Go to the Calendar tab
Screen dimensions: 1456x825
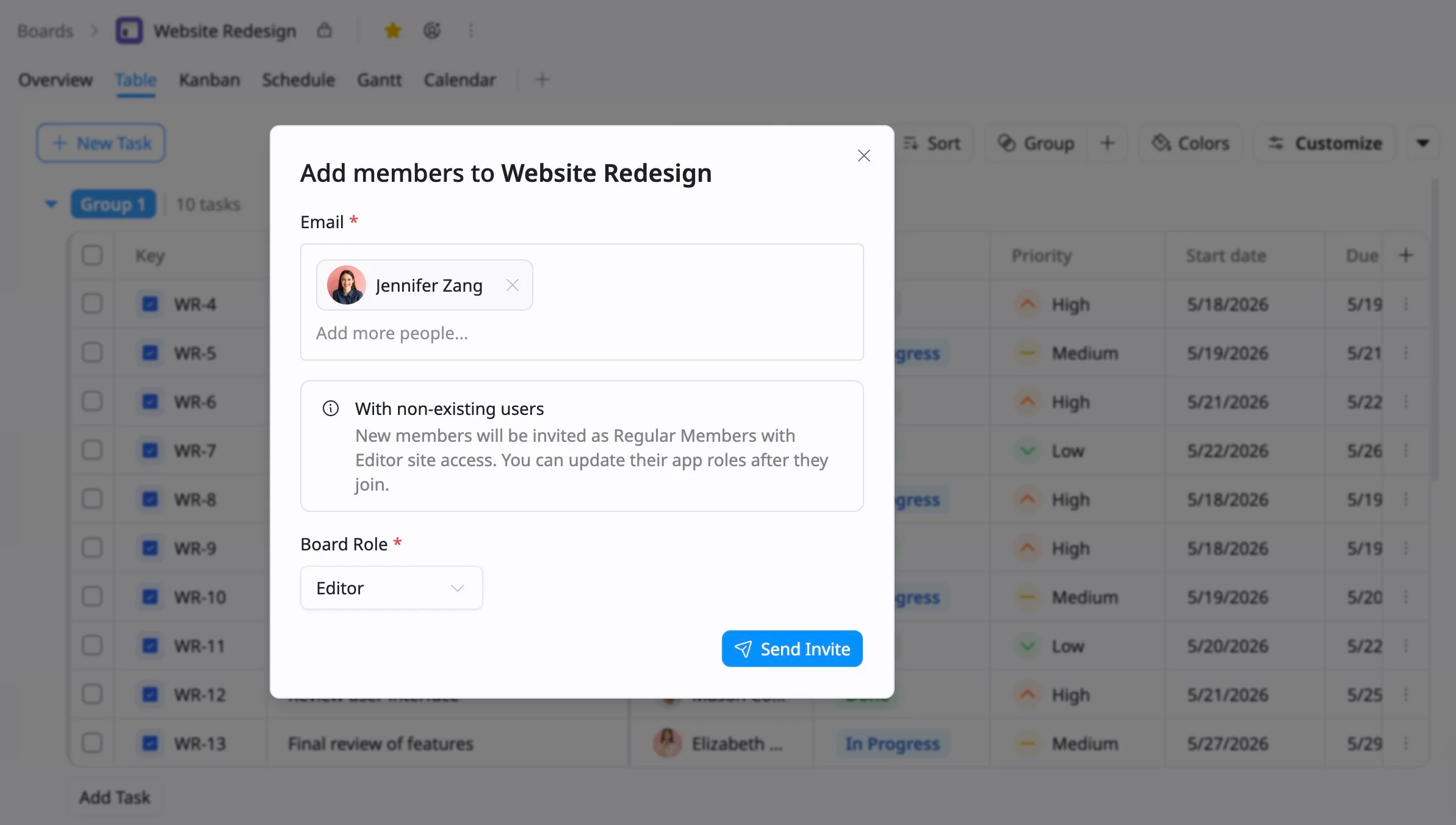pos(460,80)
